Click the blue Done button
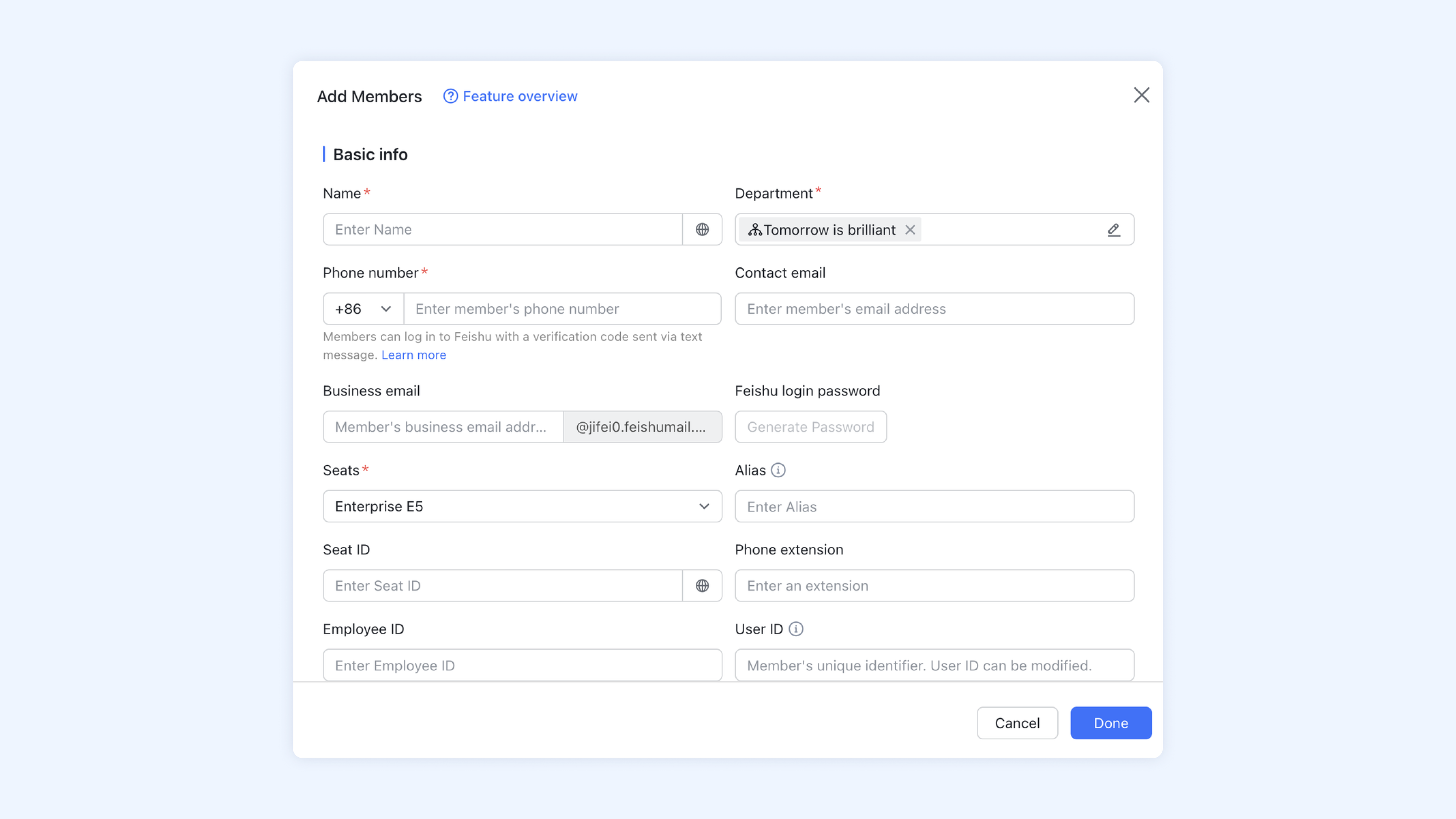The image size is (1456, 819). (1110, 723)
